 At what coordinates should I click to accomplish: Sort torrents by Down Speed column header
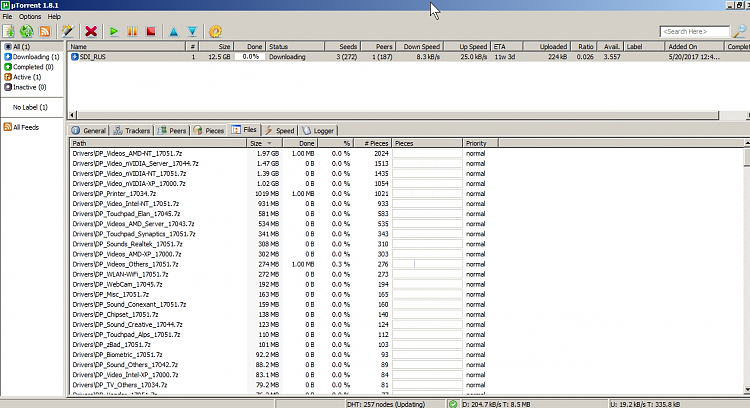click(x=419, y=46)
